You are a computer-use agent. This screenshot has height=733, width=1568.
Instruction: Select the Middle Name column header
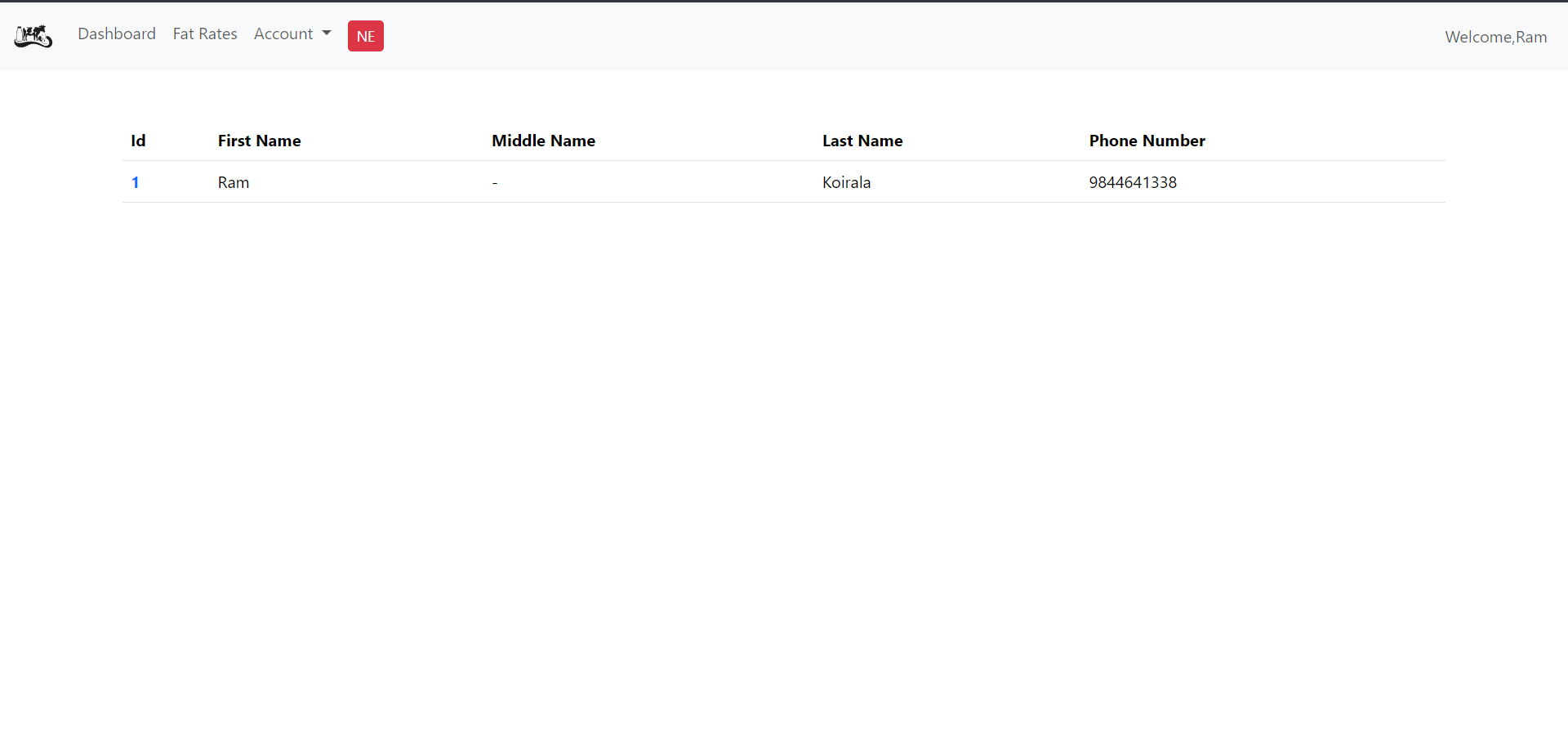coord(544,141)
